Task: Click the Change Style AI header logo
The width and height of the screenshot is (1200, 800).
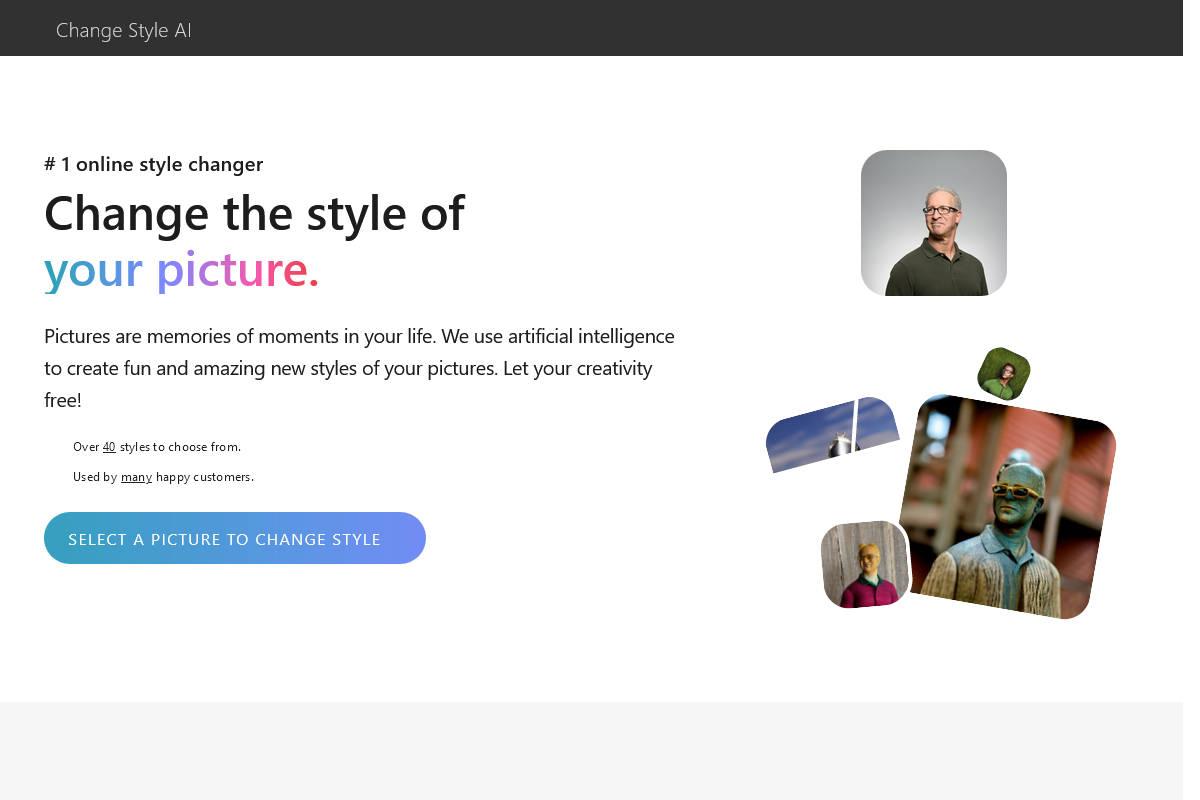Action: [123, 30]
